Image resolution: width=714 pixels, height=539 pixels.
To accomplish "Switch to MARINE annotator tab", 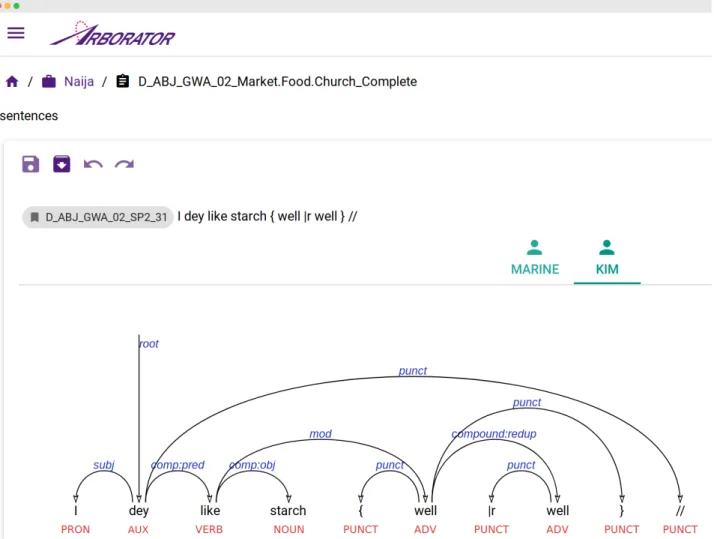I will point(535,258).
